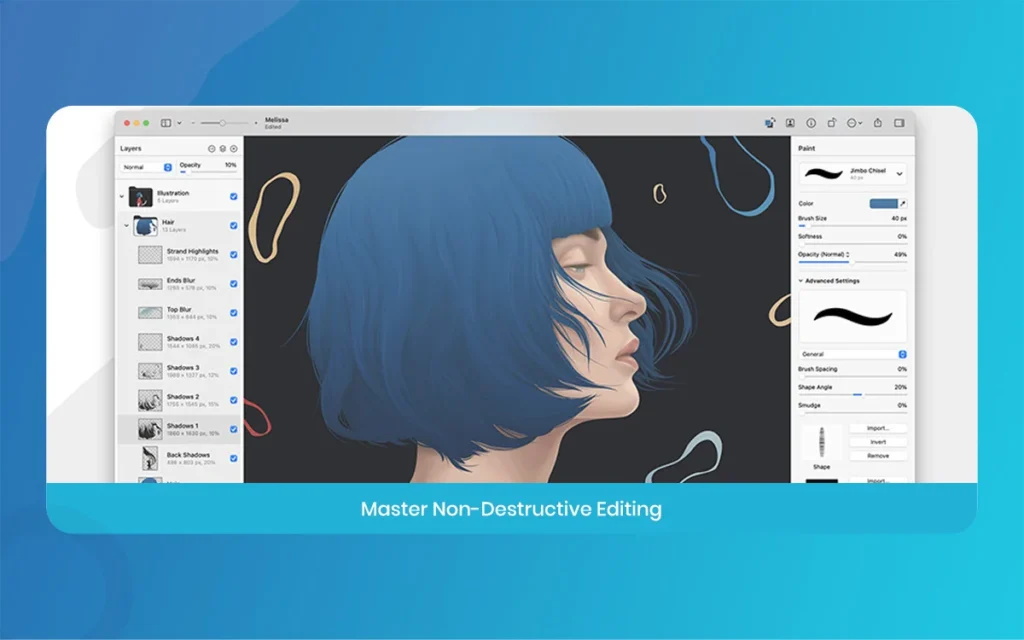Select the Shadows 2 layer
Image resolution: width=1024 pixels, height=640 pixels.
pos(179,400)
